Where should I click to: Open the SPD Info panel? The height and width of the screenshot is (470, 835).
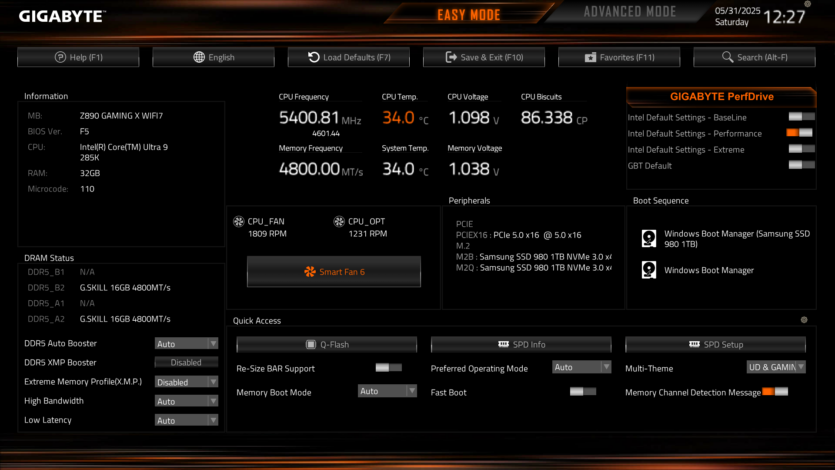(x=521, y=344)
